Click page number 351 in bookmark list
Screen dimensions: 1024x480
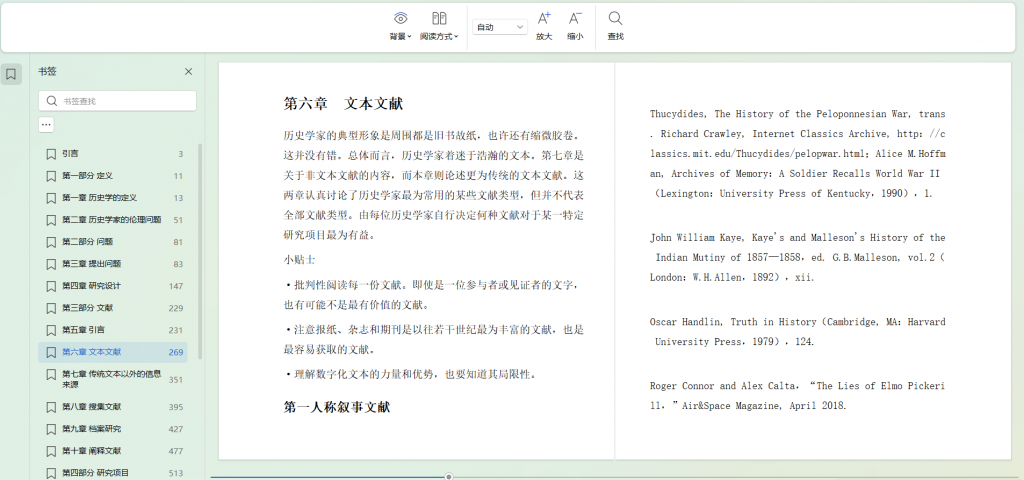click(176, 379)
